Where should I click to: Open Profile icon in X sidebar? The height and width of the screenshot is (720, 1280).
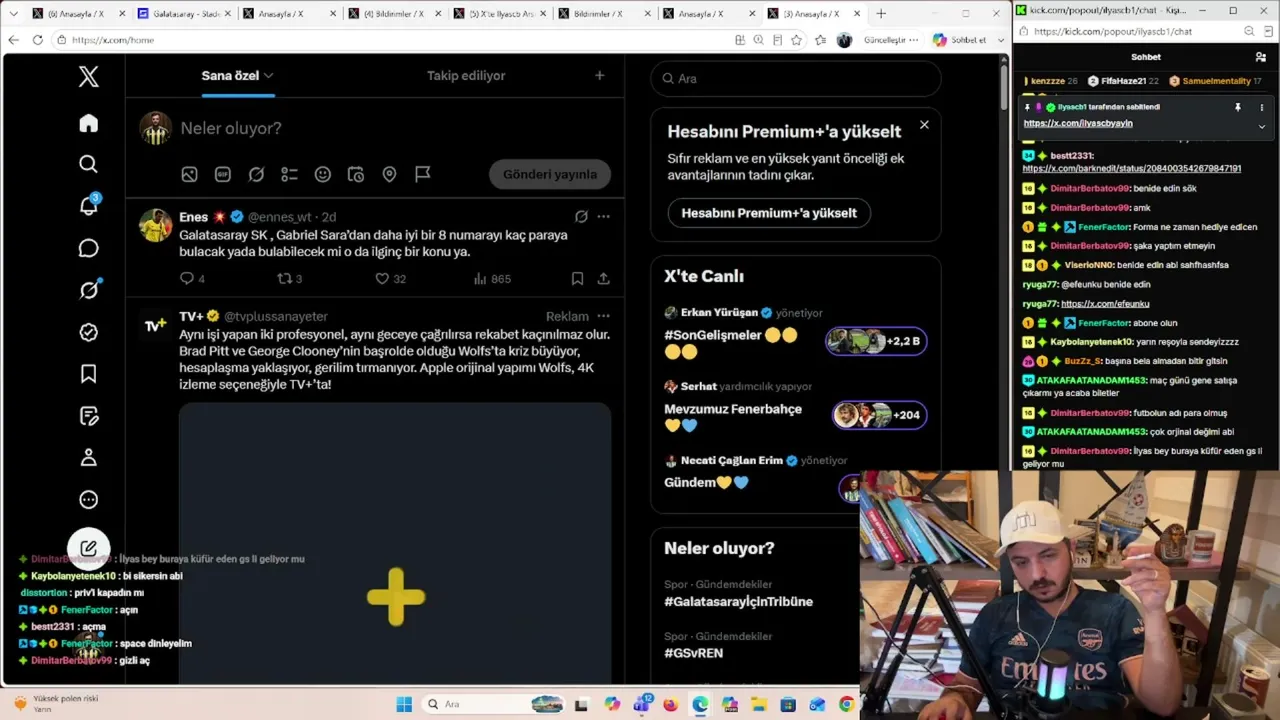89,458
